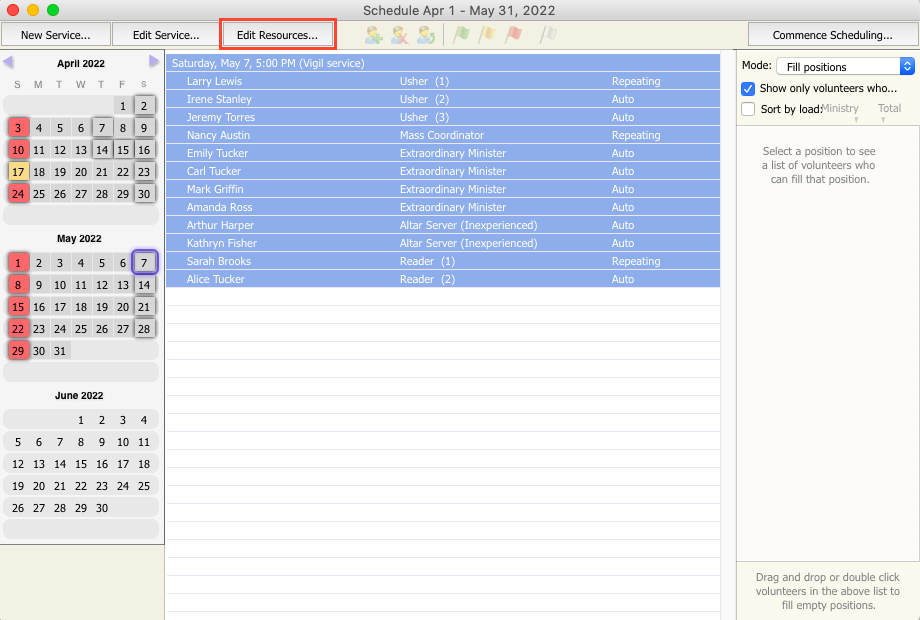The image size is (920, 620).
Task: Click the Total sort arrow
Action: (x=883, y=121)
